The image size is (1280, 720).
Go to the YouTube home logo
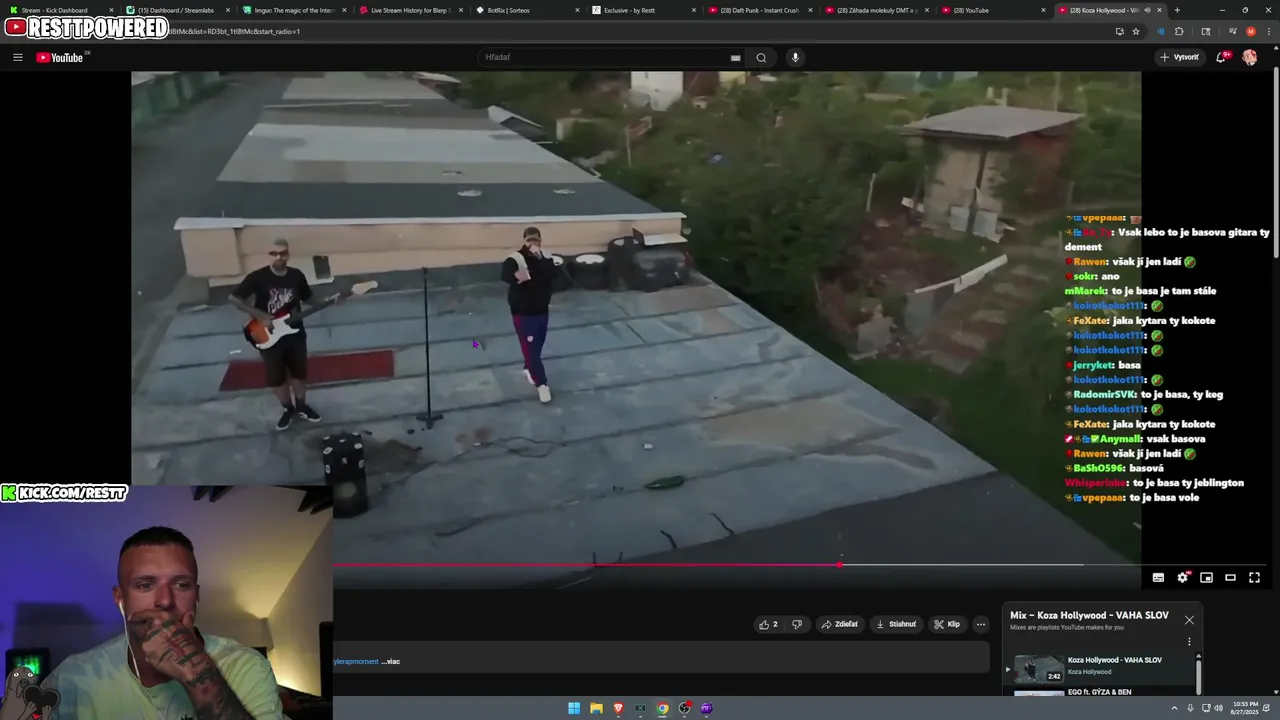point(60,57)
